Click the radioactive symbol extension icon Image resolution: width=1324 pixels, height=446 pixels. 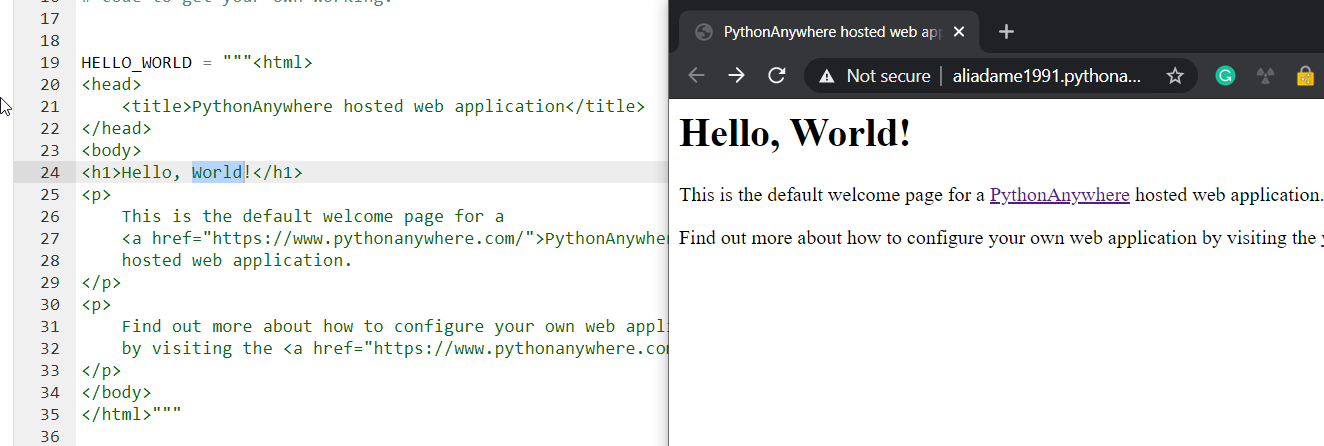tap(1265, 76)
